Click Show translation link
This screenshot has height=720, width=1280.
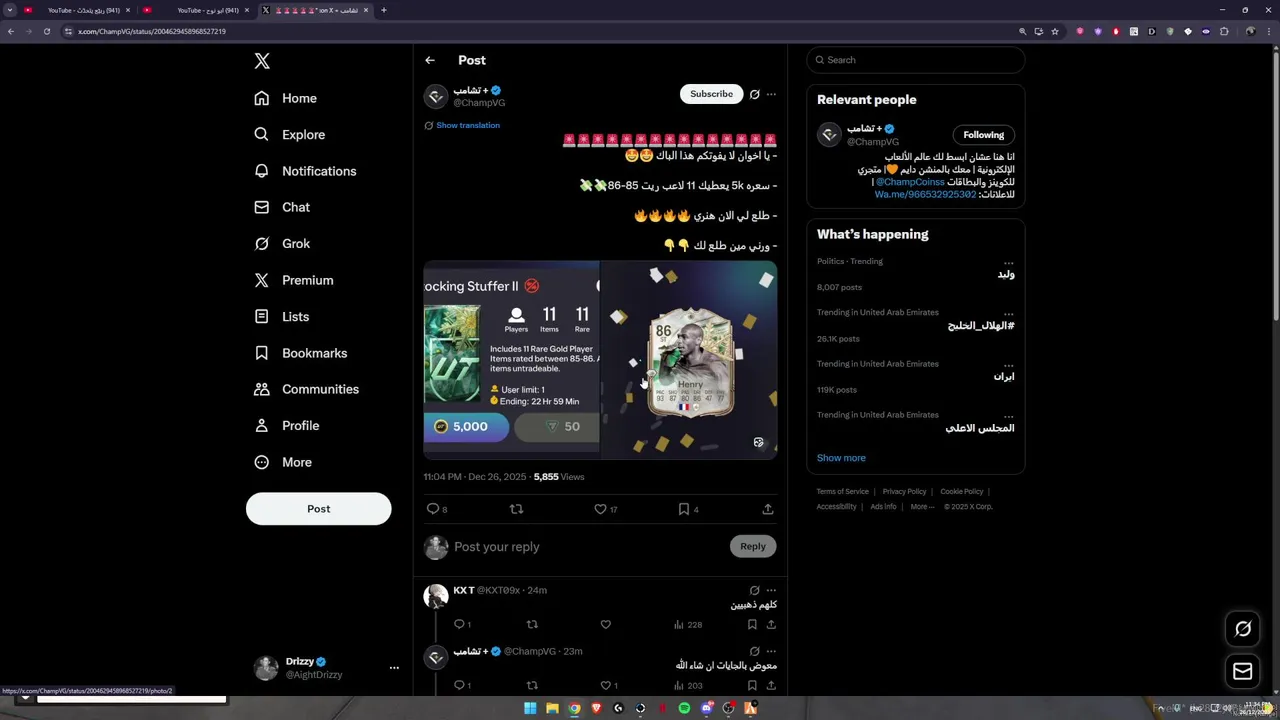pos(467,125)
